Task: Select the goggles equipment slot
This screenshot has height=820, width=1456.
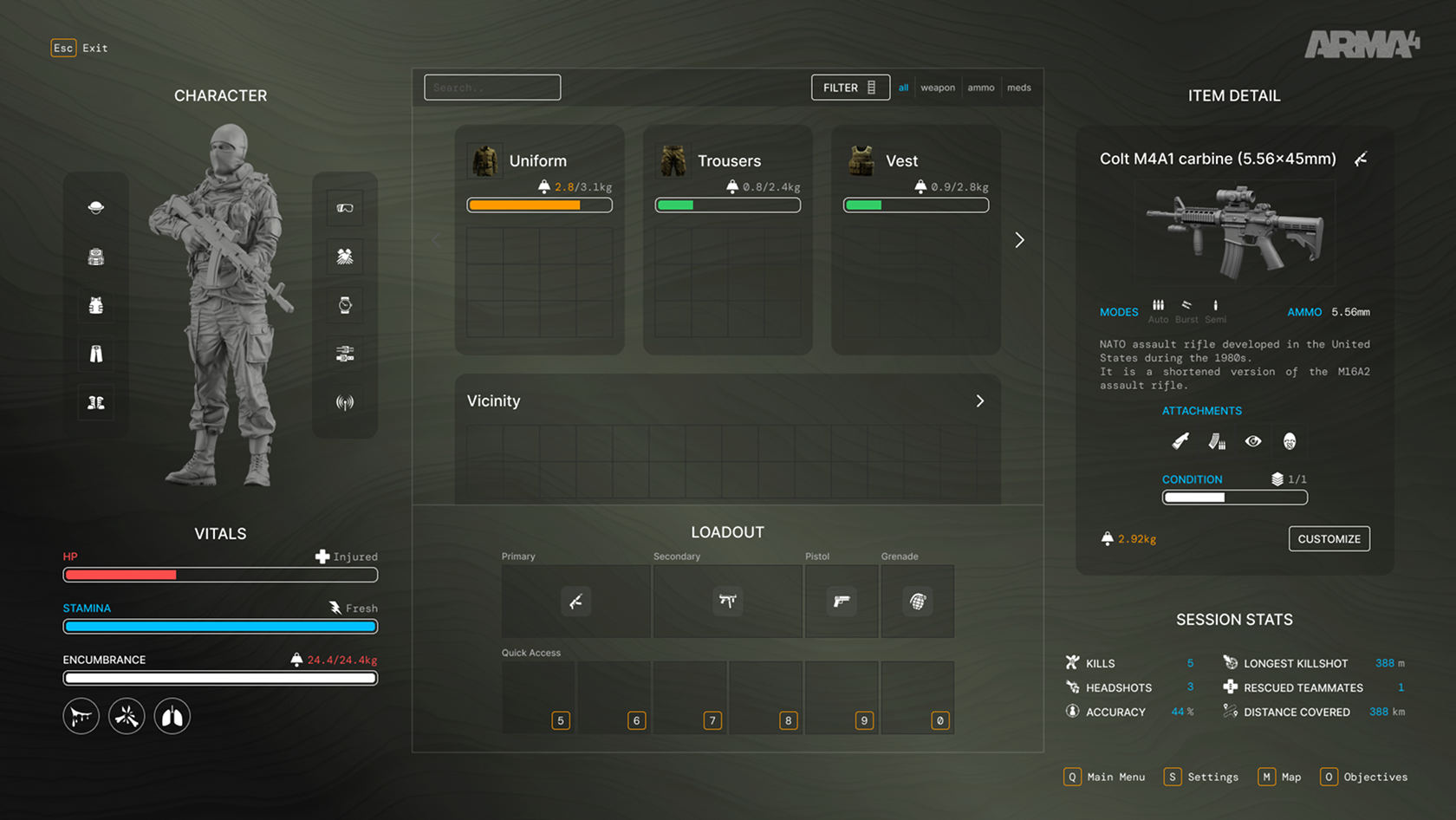Action: (x=345, y=207)
